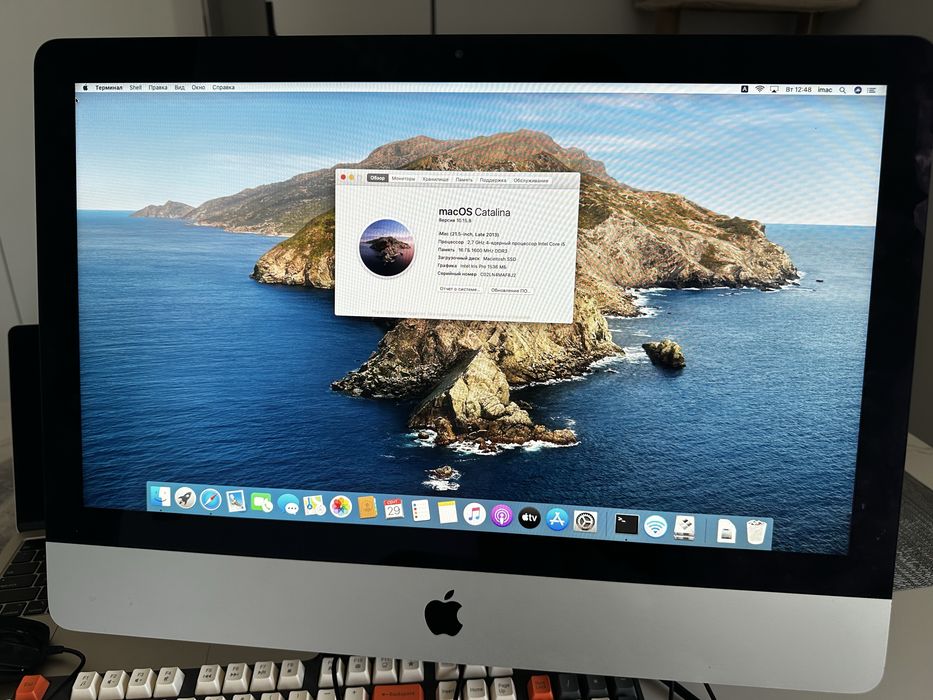
Task: Click the Память 16 ГБ line
Action: click(x=472, y=251)
